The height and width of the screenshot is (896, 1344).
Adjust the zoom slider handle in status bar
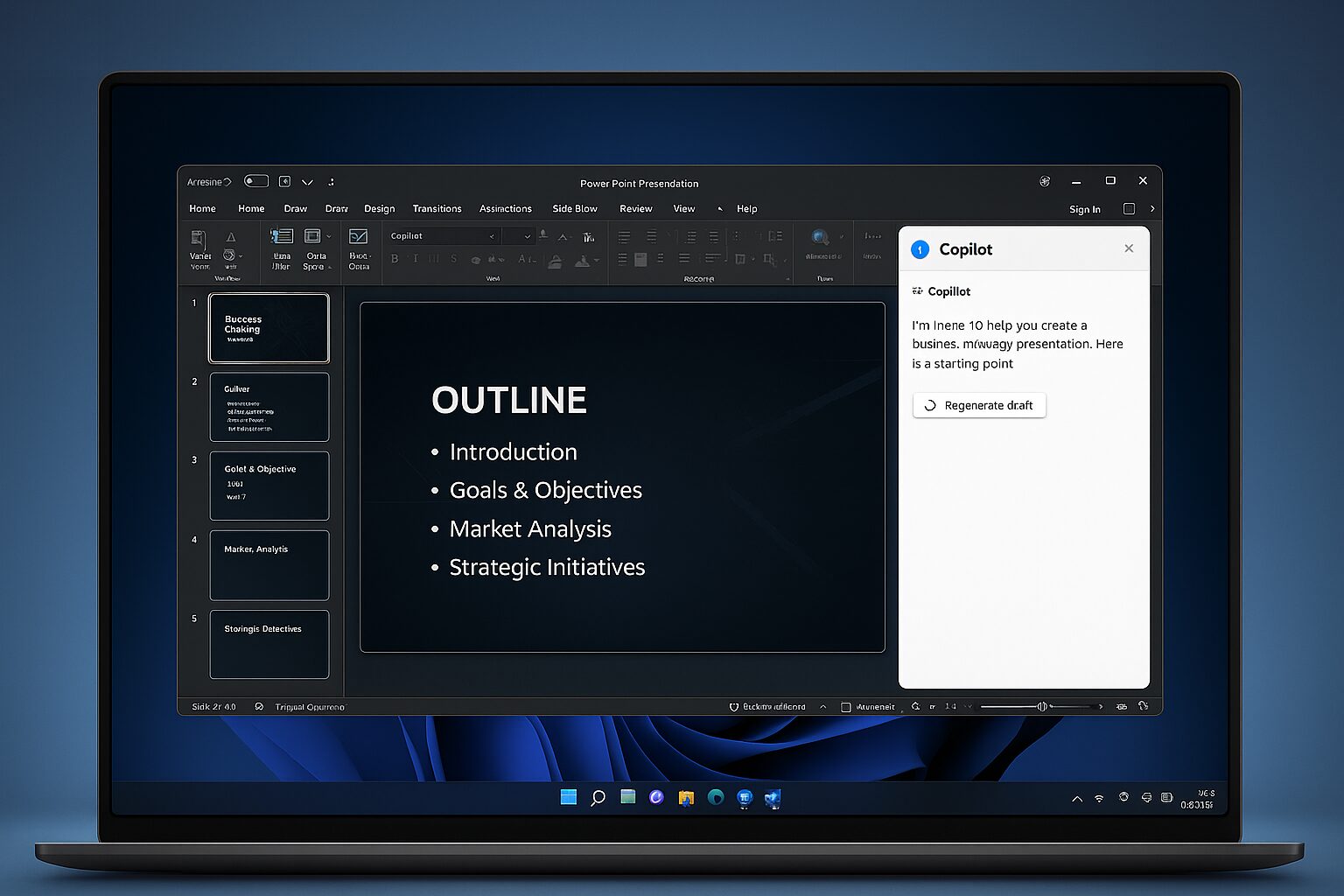pos(1041,706)
